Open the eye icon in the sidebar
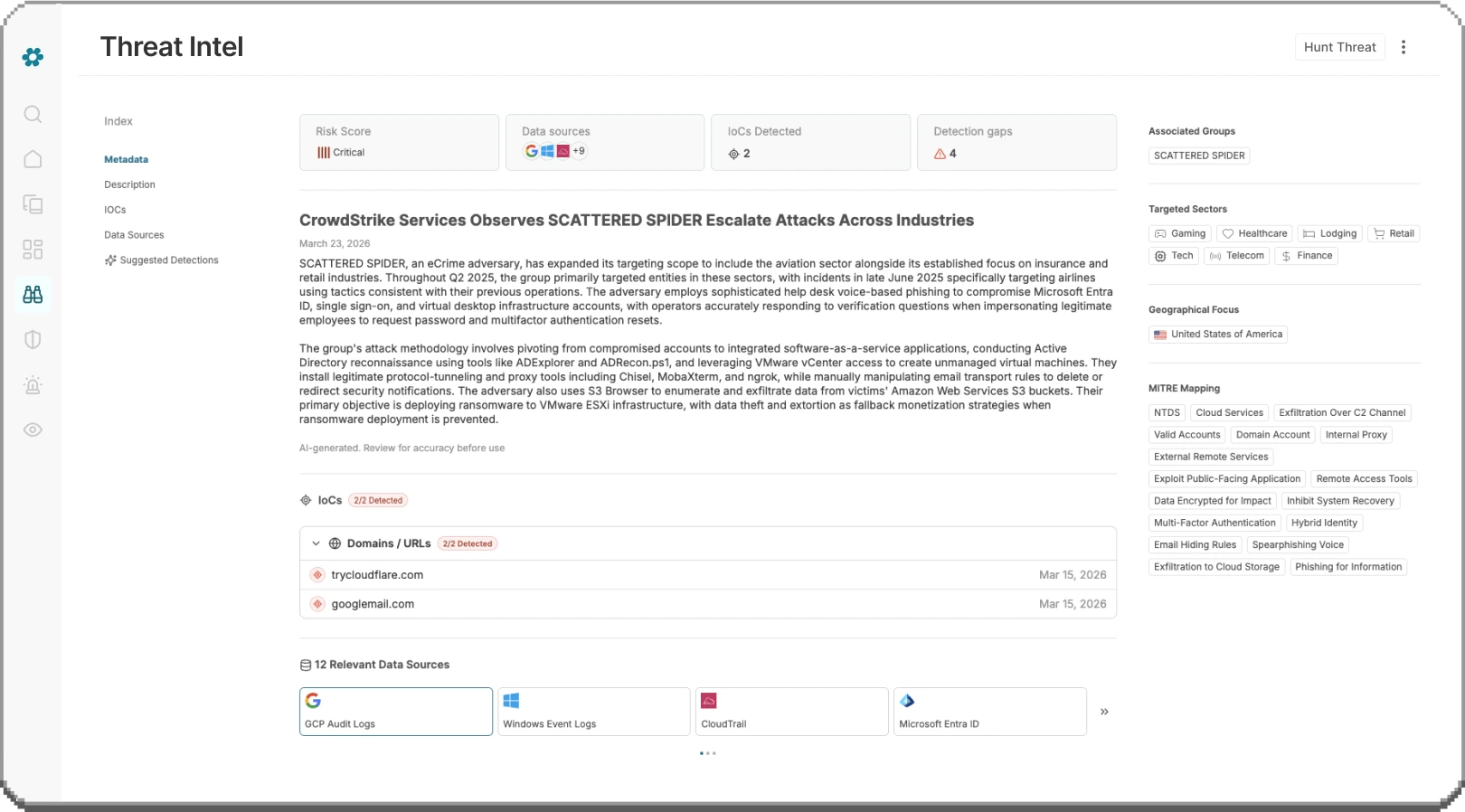The width and height of the screenshot is (1465, 812). (x=33, y=430)
